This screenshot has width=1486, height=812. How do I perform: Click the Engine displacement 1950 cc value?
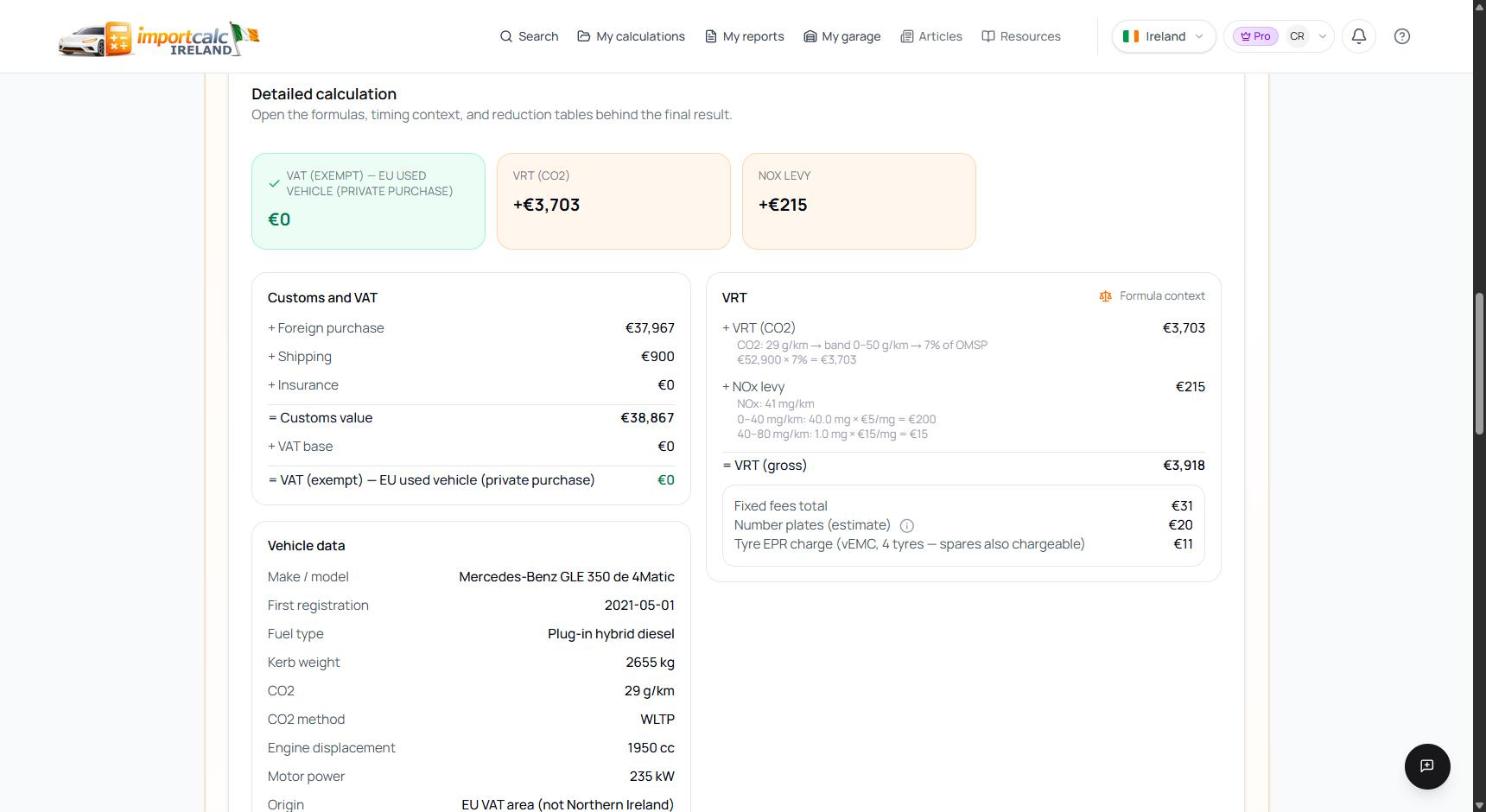pyautogui.click(x=651, y=748)
